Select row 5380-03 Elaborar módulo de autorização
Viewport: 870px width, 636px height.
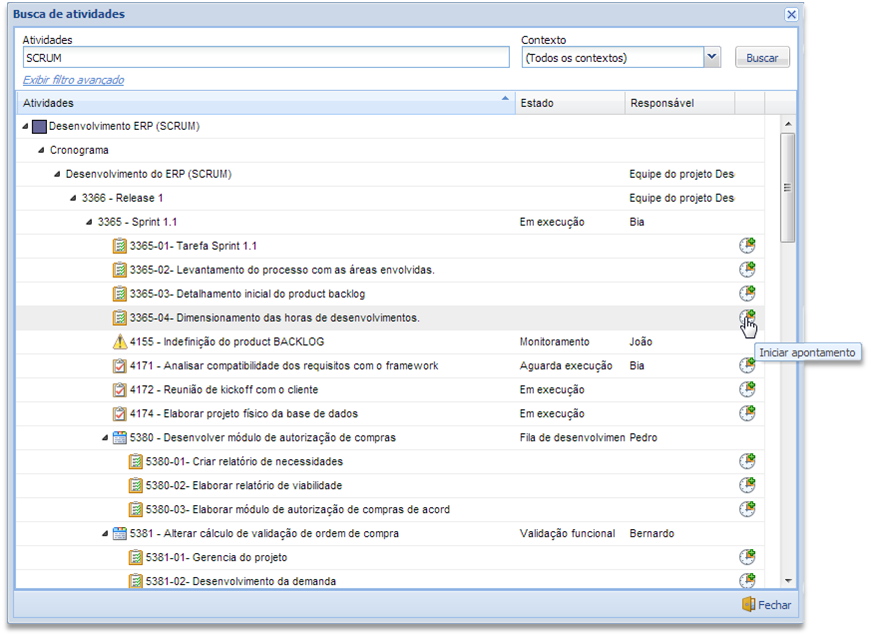tap(390, 509)
